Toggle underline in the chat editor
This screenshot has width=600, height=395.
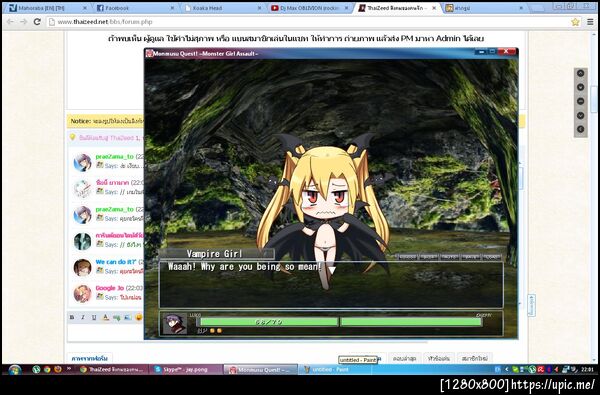94,317
